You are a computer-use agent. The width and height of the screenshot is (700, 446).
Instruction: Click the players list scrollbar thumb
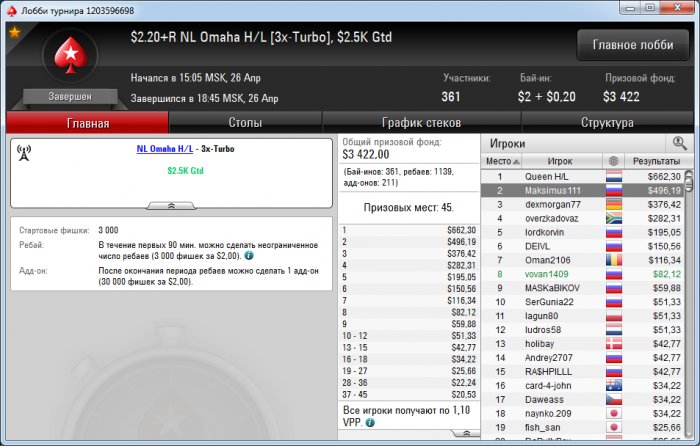click(689, 181)
